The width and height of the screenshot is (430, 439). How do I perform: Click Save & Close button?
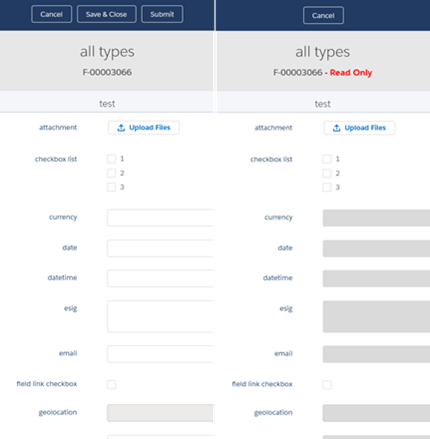click(x=106, y=14)
